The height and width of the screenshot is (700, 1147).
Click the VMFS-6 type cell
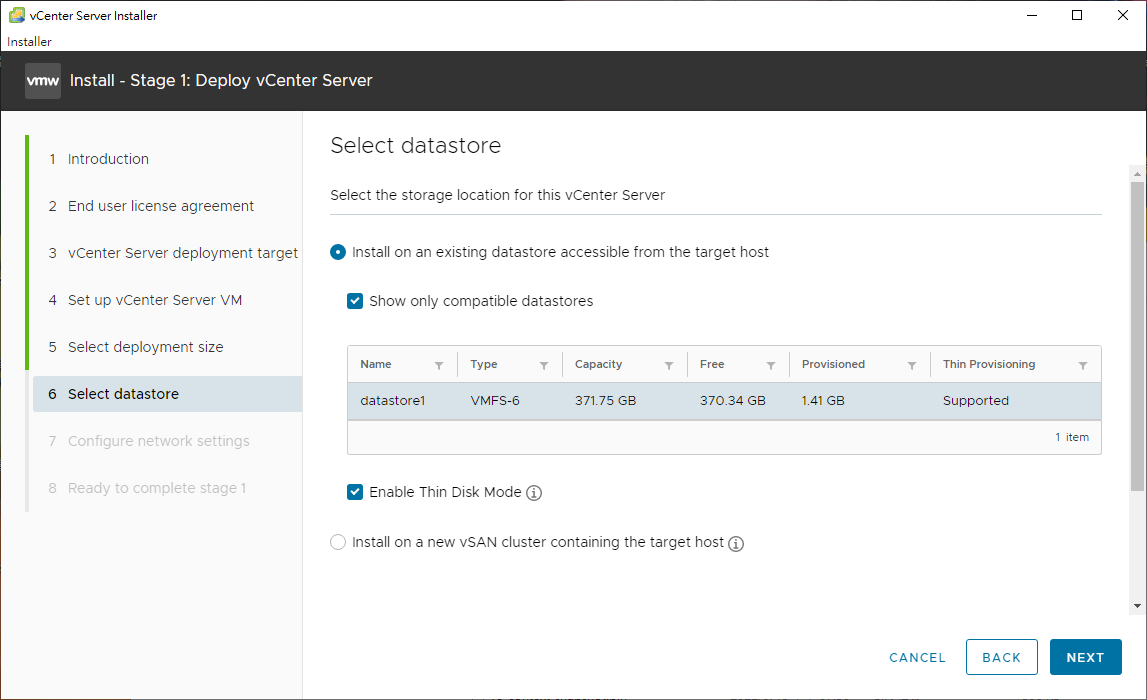(495, 401)
